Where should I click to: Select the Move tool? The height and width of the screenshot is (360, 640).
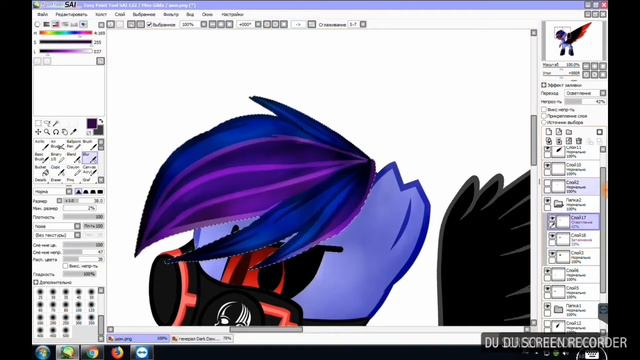coord(38,132)
